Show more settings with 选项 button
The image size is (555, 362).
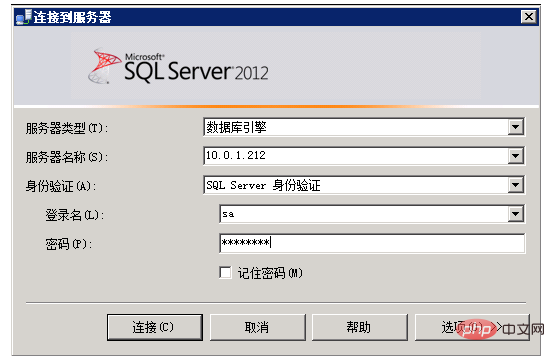pos(472,327)
